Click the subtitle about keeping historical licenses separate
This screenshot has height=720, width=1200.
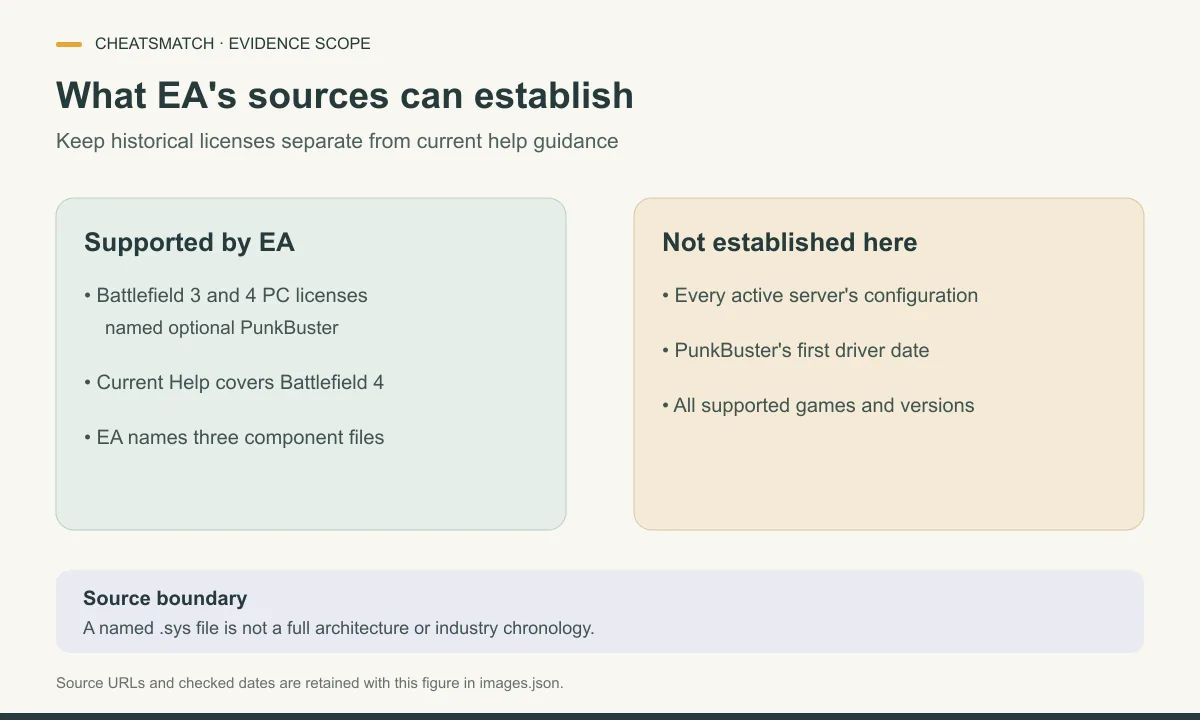[337, 141]
